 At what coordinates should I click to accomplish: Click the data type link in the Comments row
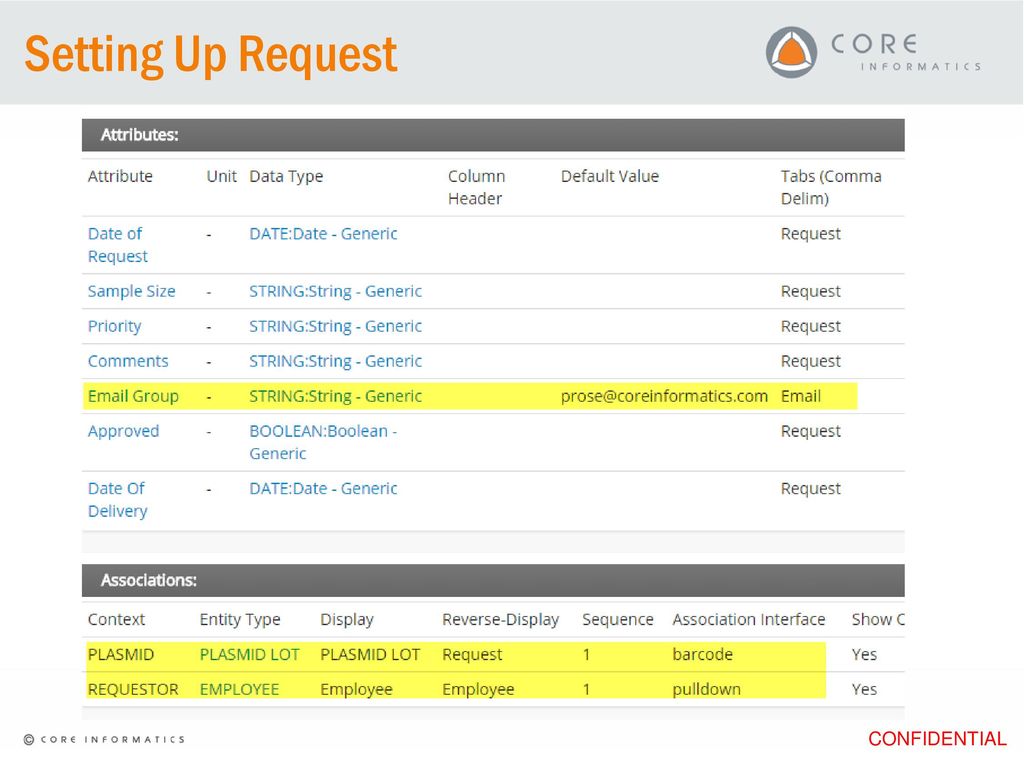click(x=336, y=361)
